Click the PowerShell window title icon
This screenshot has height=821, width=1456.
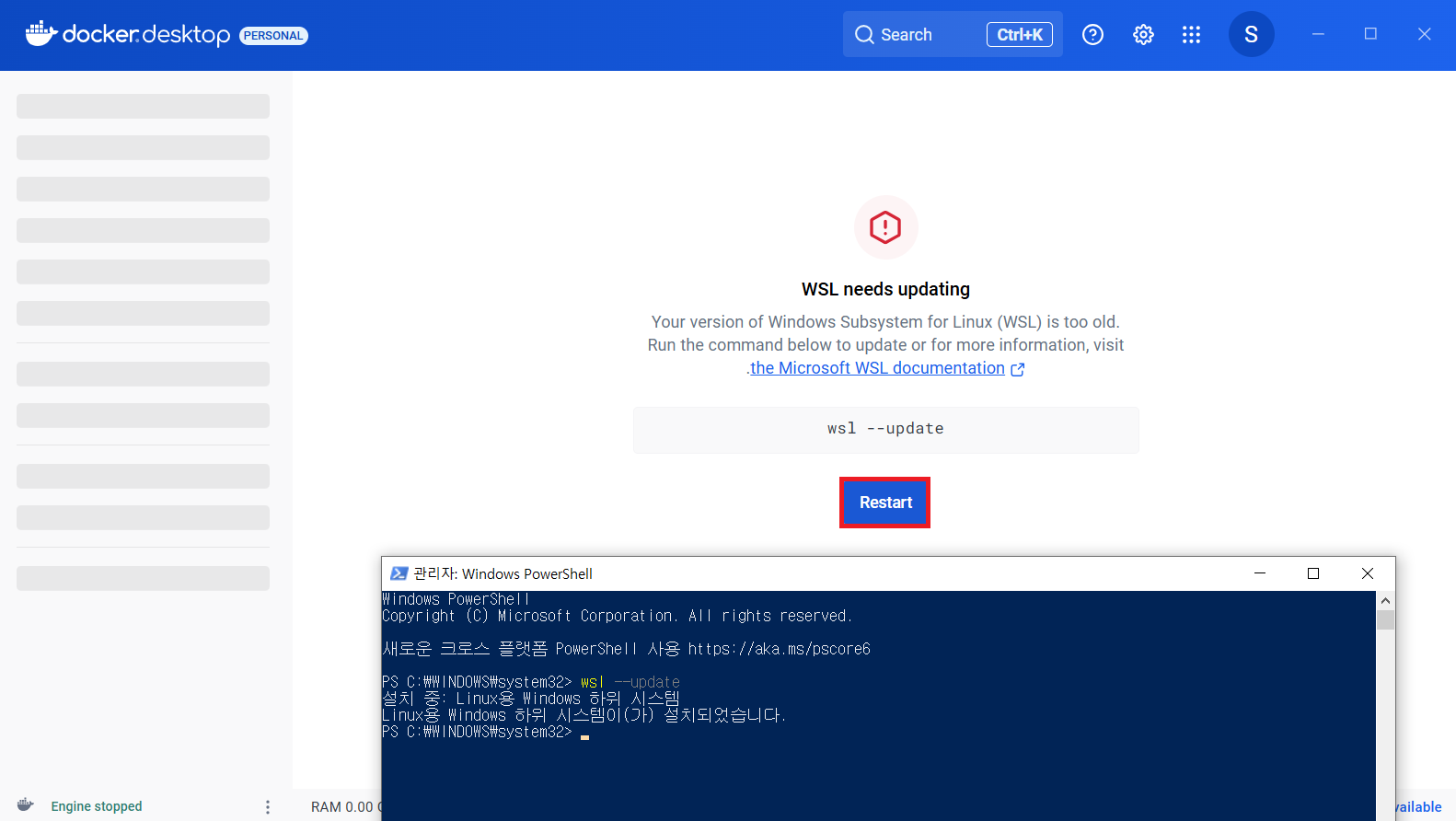[399, 573]
